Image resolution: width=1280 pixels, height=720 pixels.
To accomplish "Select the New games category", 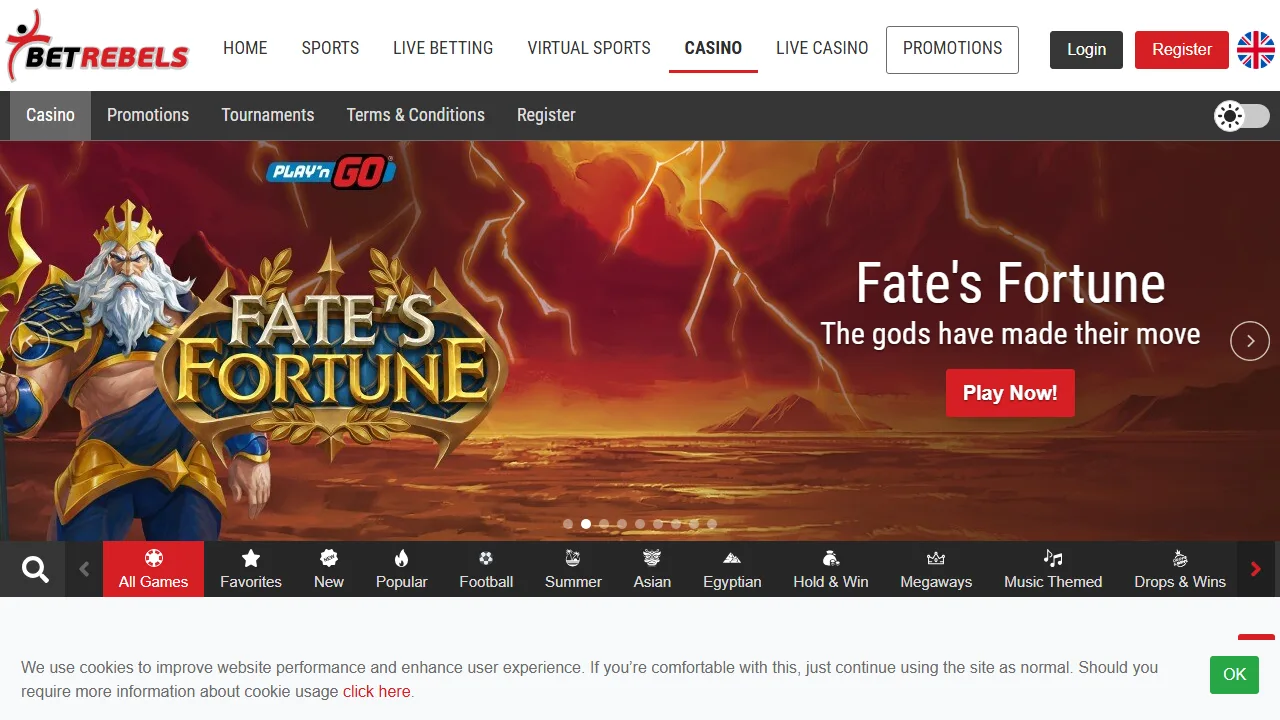I will coord(329,569).
